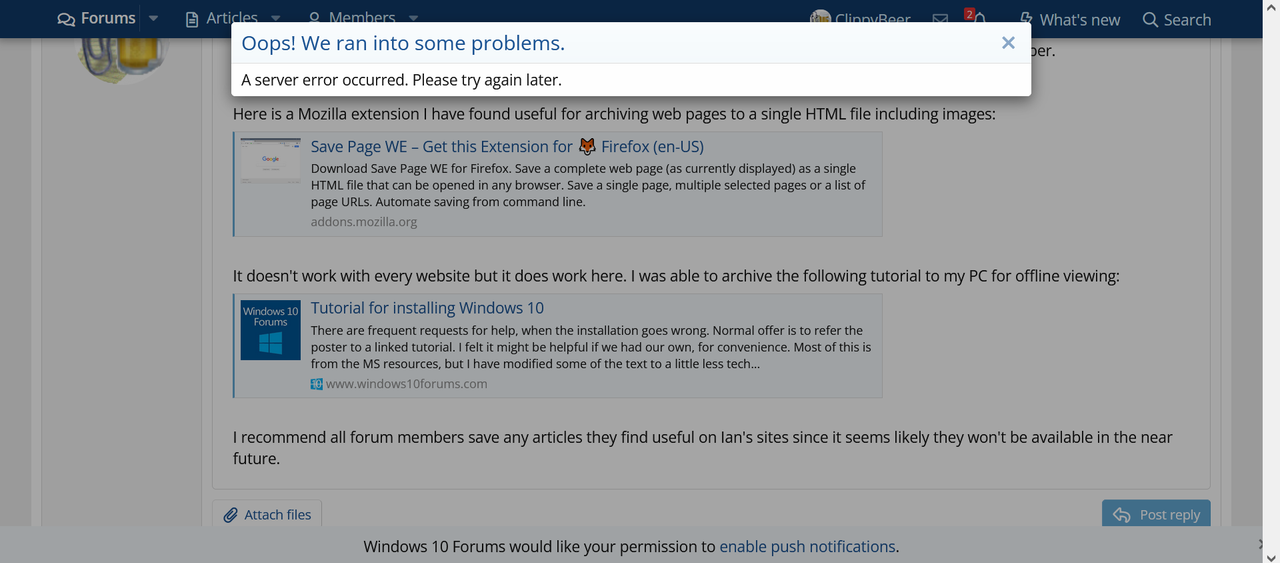The height and width of the screenshot is (563, 1280).
Task: Expand the Forums dropdown arrow
Action: [153, 19]
